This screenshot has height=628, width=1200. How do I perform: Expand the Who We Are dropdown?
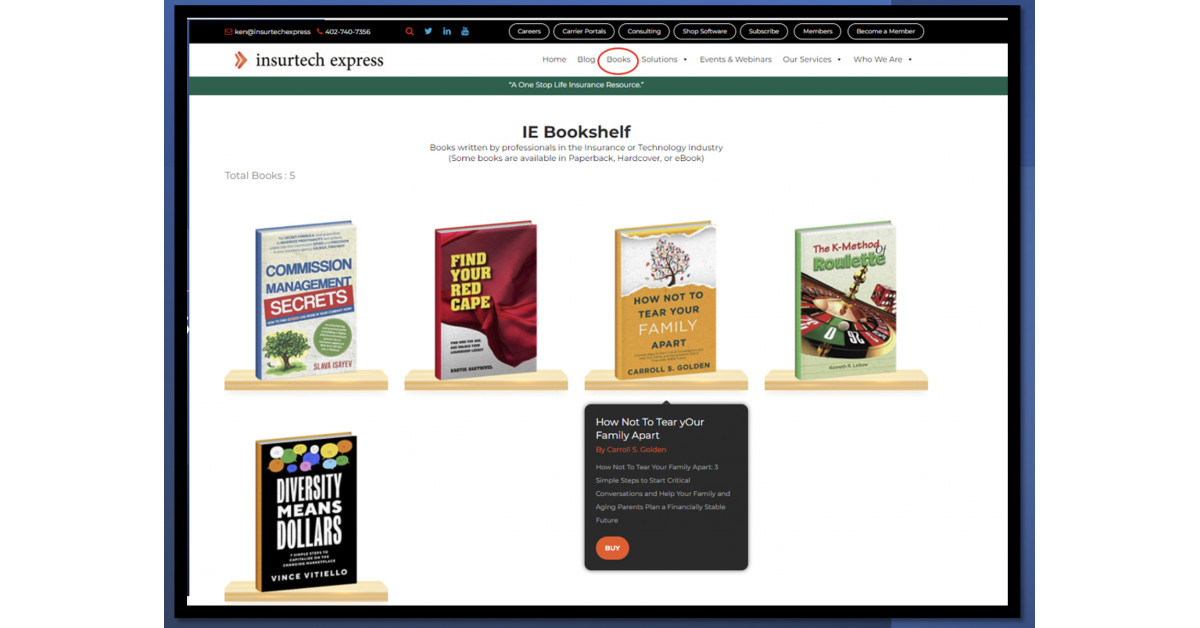pyautogui.click(x=880, y=59)
